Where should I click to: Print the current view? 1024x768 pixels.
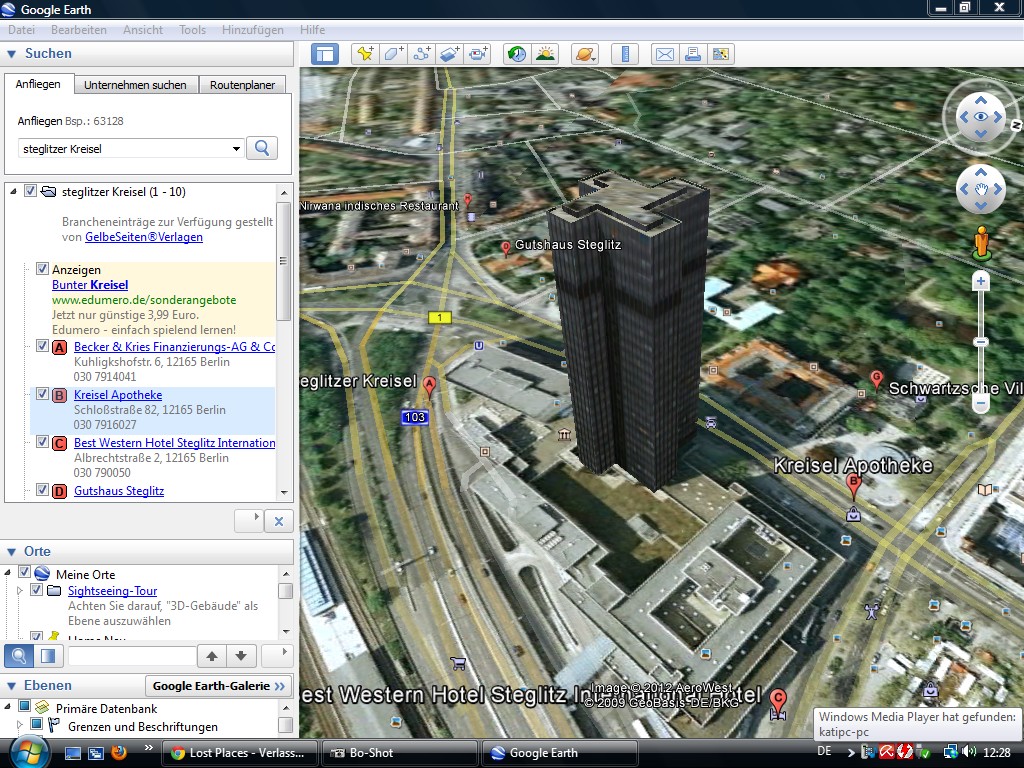693,54
